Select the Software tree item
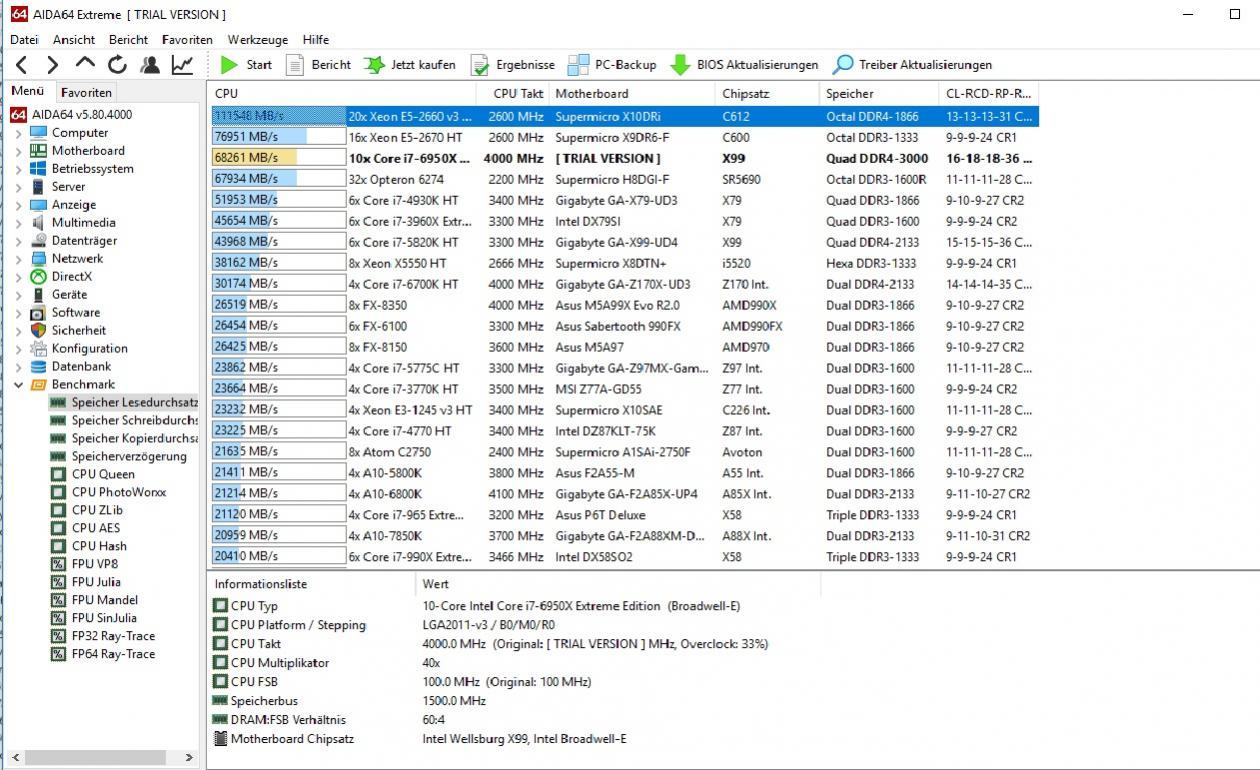This screenshot has height=770, width=1260. pyautogui.click(x=76, y=312)
